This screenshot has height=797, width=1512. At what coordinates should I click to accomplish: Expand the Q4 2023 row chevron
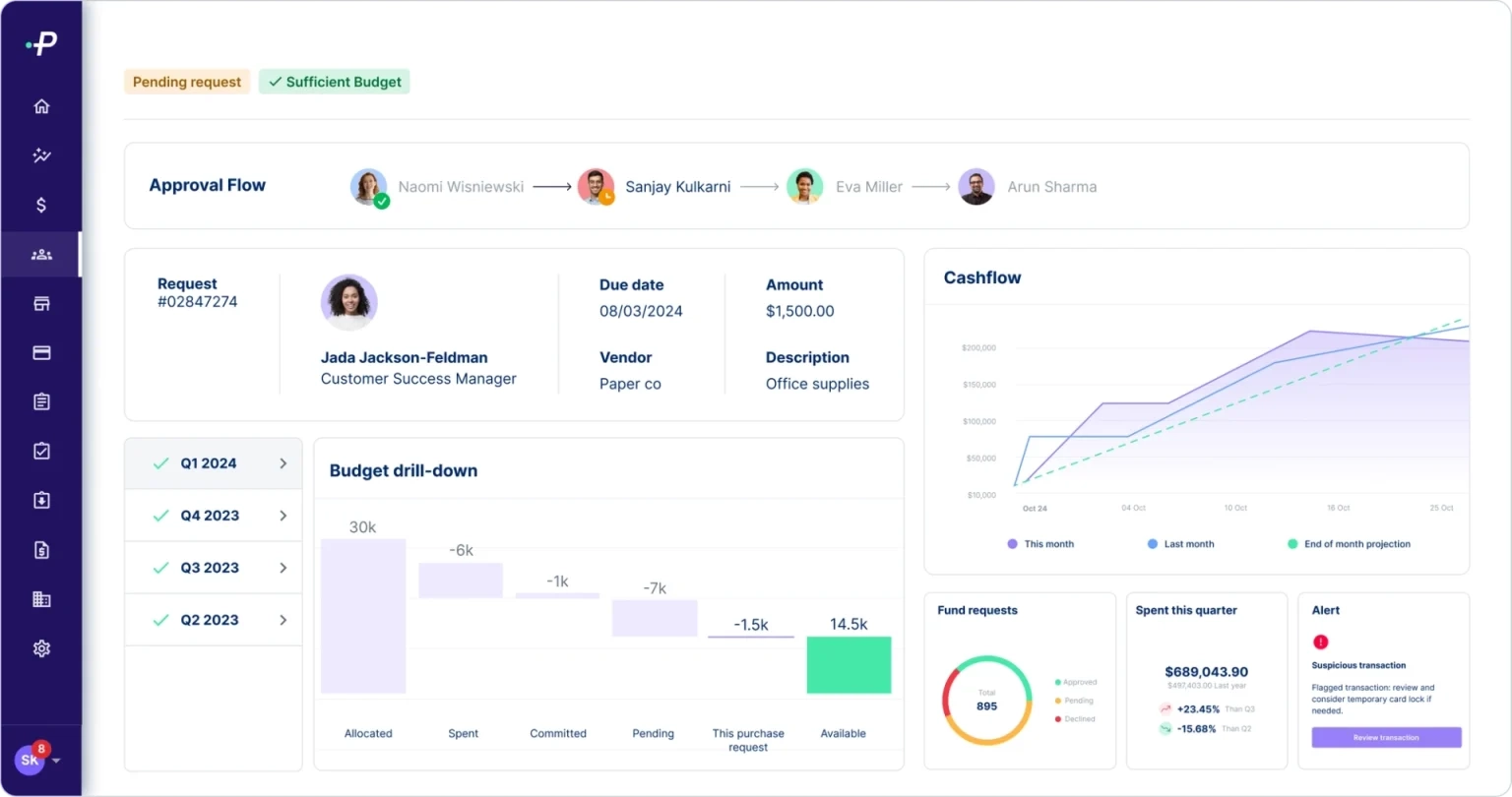pyautogui.click(x=283, y=516)
